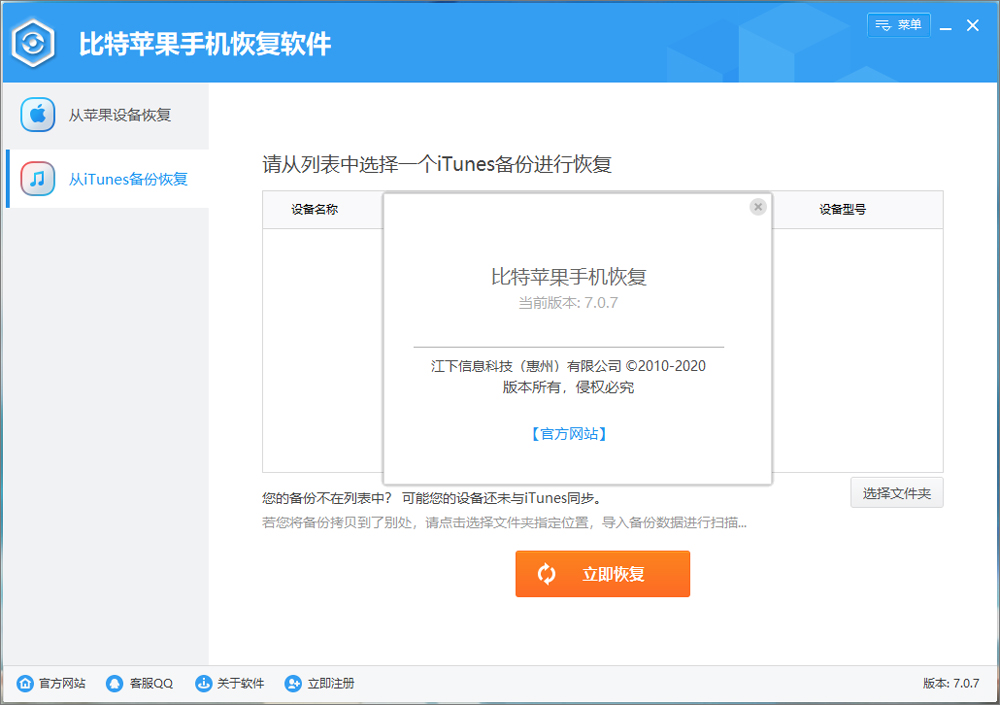The height and width of the screenshot is (705, 1000).
Task: Open the 菜单 dropdown menu
Action: point(899,25)
